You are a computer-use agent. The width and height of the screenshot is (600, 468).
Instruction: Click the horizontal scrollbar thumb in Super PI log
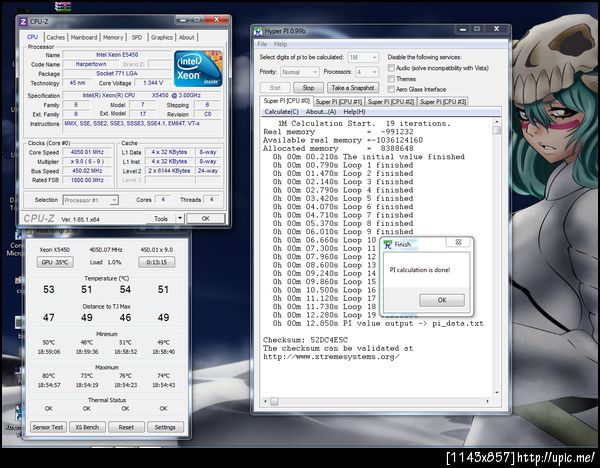274,401
